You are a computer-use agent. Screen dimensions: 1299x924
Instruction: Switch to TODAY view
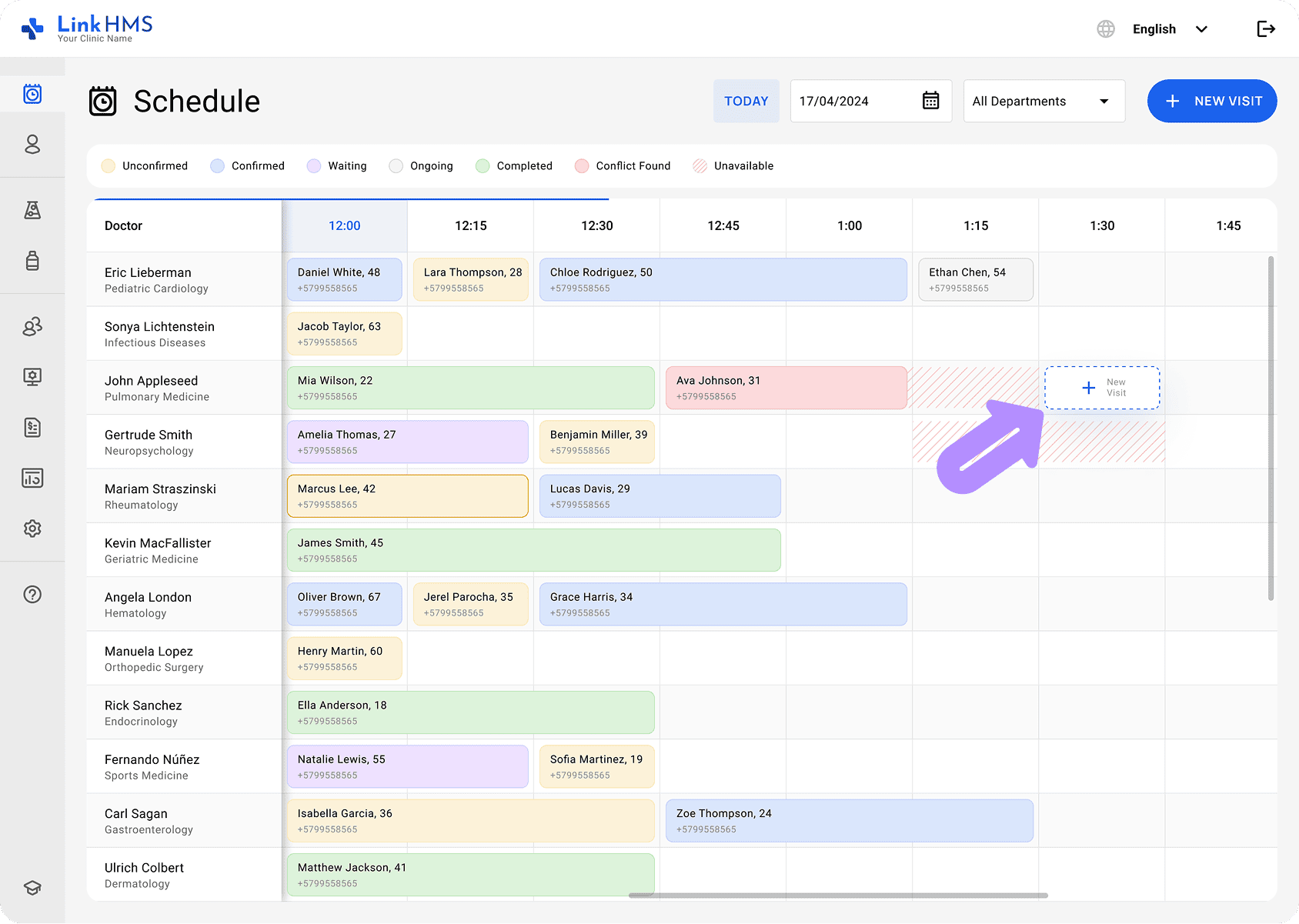746,101
